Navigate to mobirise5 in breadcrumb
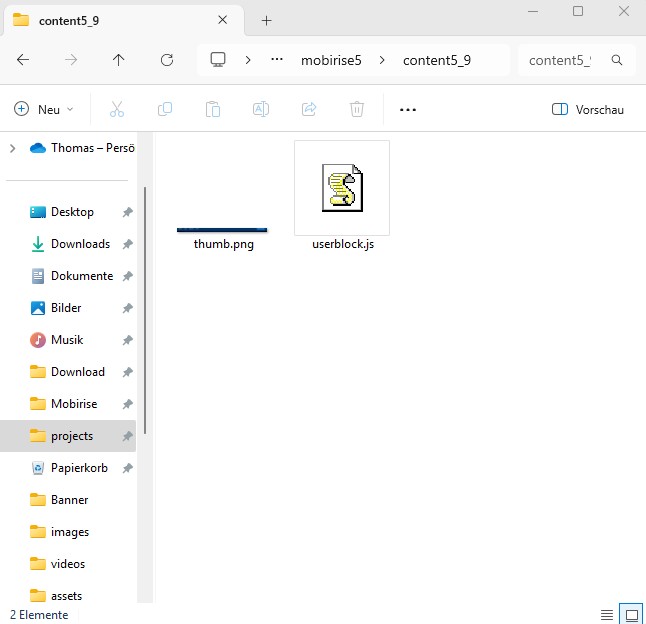Screen dimensions: 646x624 point(331,60)
